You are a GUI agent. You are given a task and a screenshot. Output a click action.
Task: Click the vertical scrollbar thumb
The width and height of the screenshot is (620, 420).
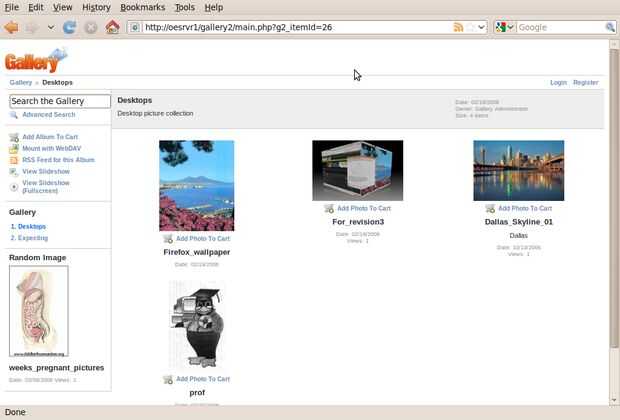click(614, 198)
